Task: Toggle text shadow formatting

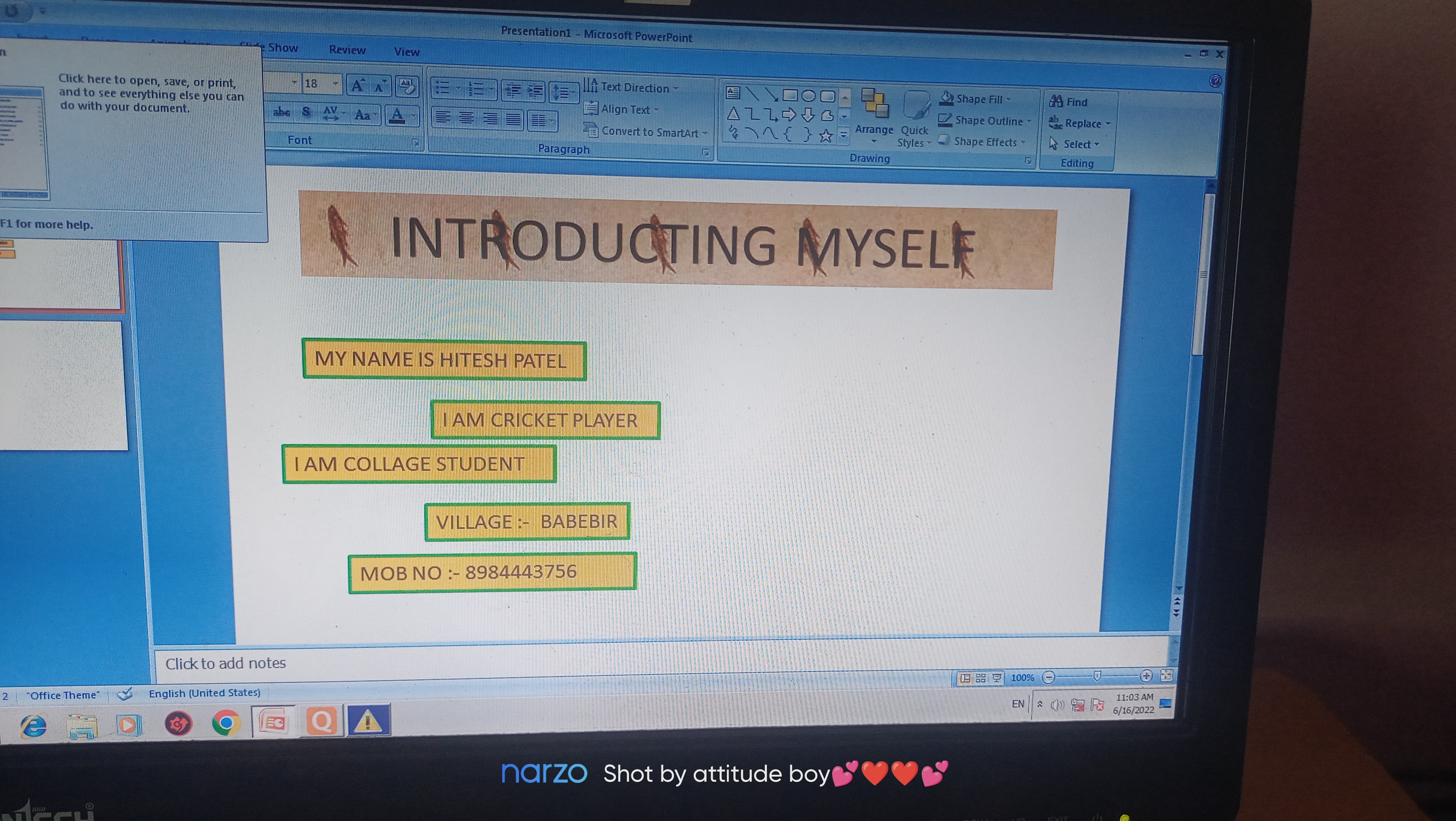Action: tap(306, 112)
